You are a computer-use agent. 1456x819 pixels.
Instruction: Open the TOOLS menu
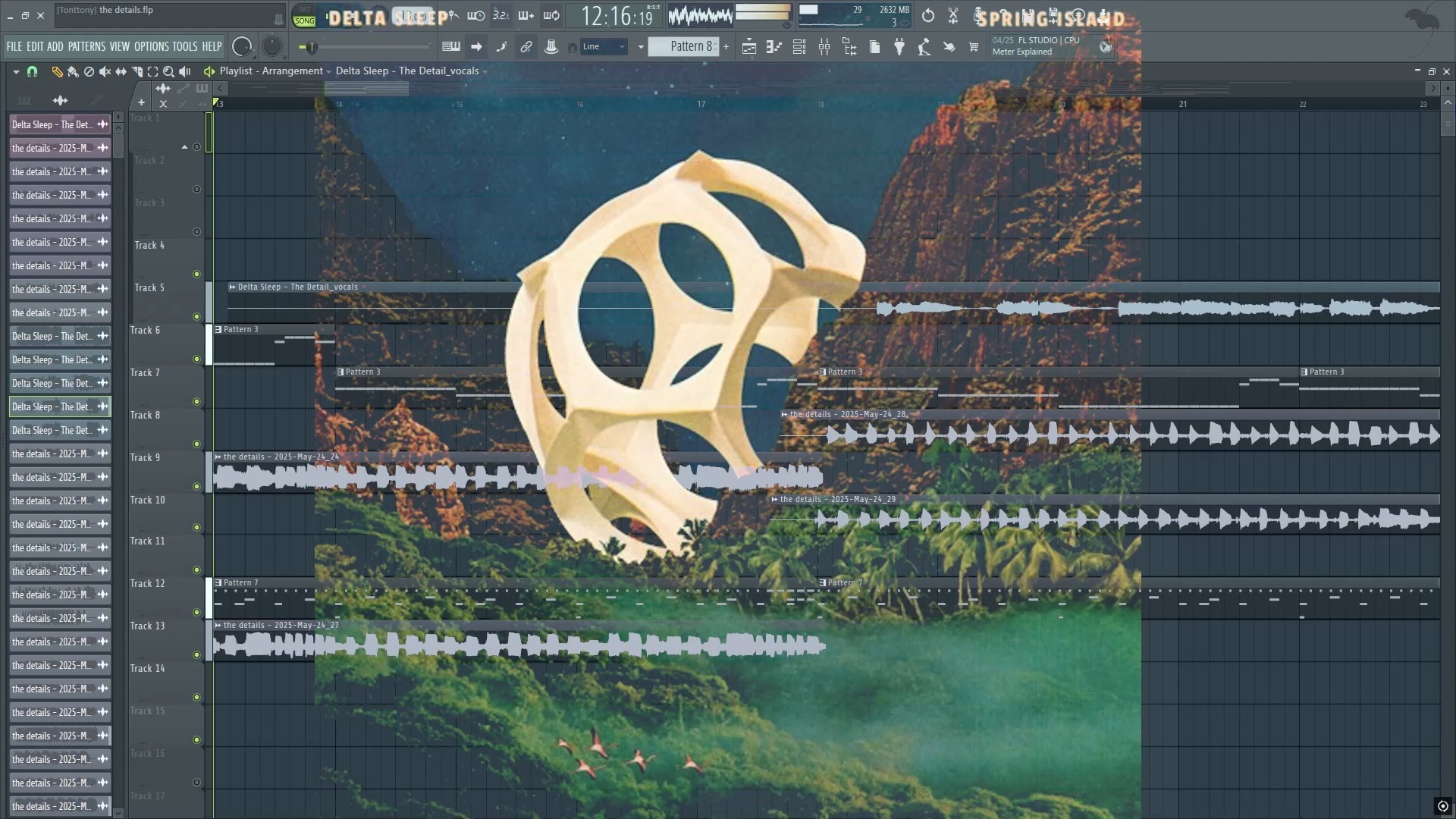tap(184, 47)
